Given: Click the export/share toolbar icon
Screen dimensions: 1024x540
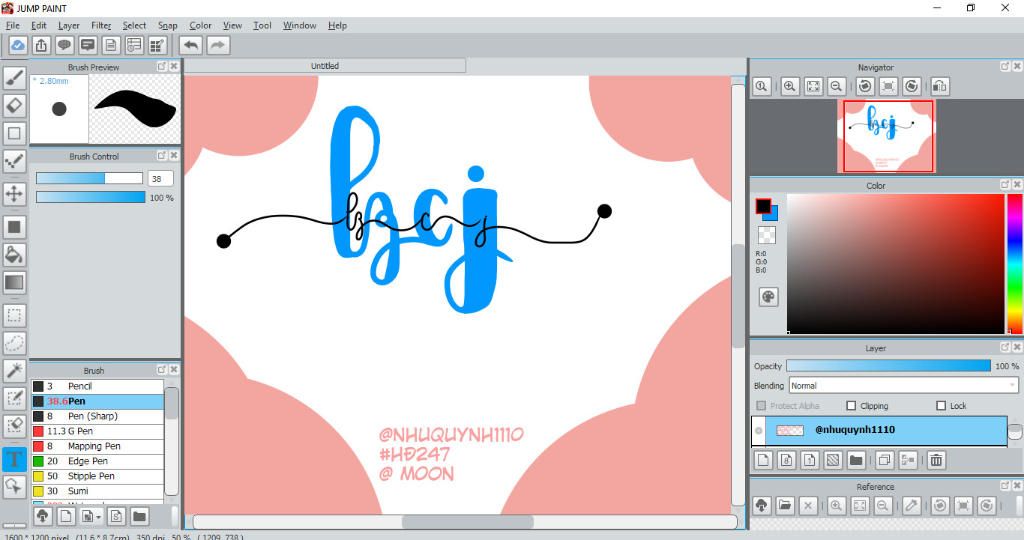Looking at the screenshot, I should [41, 45].
